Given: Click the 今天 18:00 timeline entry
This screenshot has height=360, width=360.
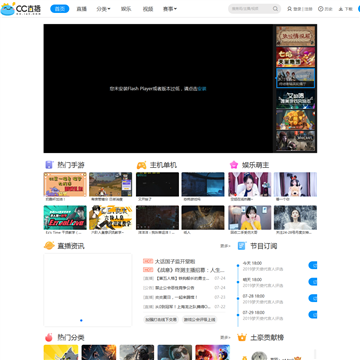Looking at the screenshot, I should [252, 263].
